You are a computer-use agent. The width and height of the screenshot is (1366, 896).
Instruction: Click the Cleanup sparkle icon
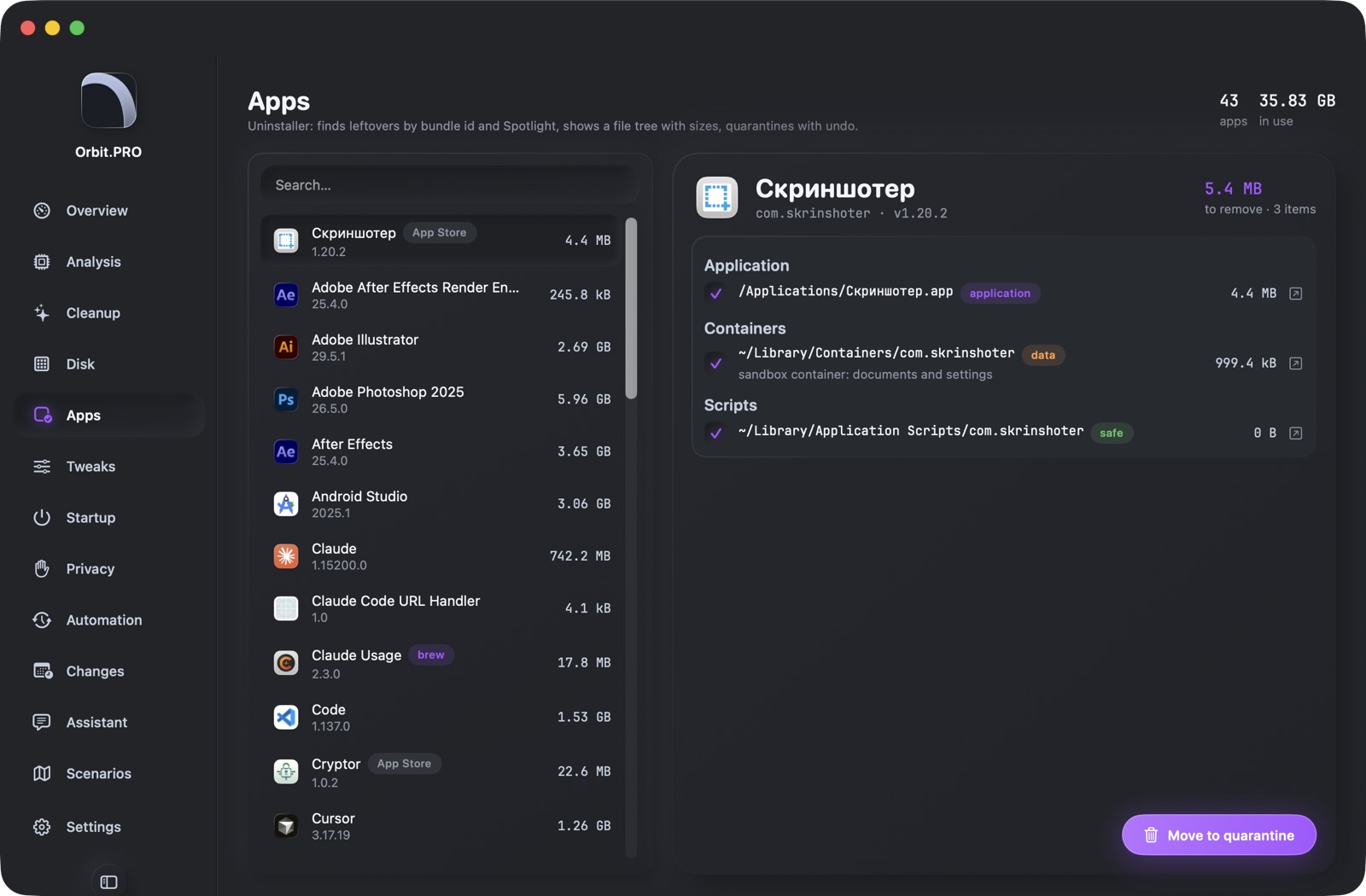point(42,313)
